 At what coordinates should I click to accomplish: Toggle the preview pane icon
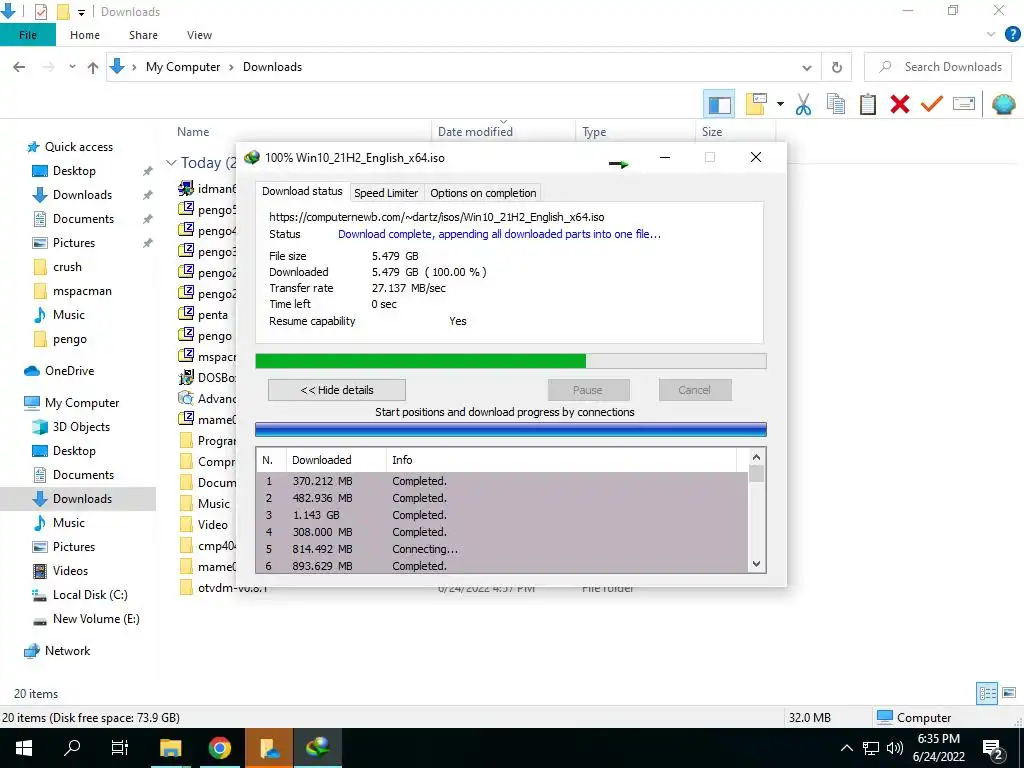(x=719, y=104)
